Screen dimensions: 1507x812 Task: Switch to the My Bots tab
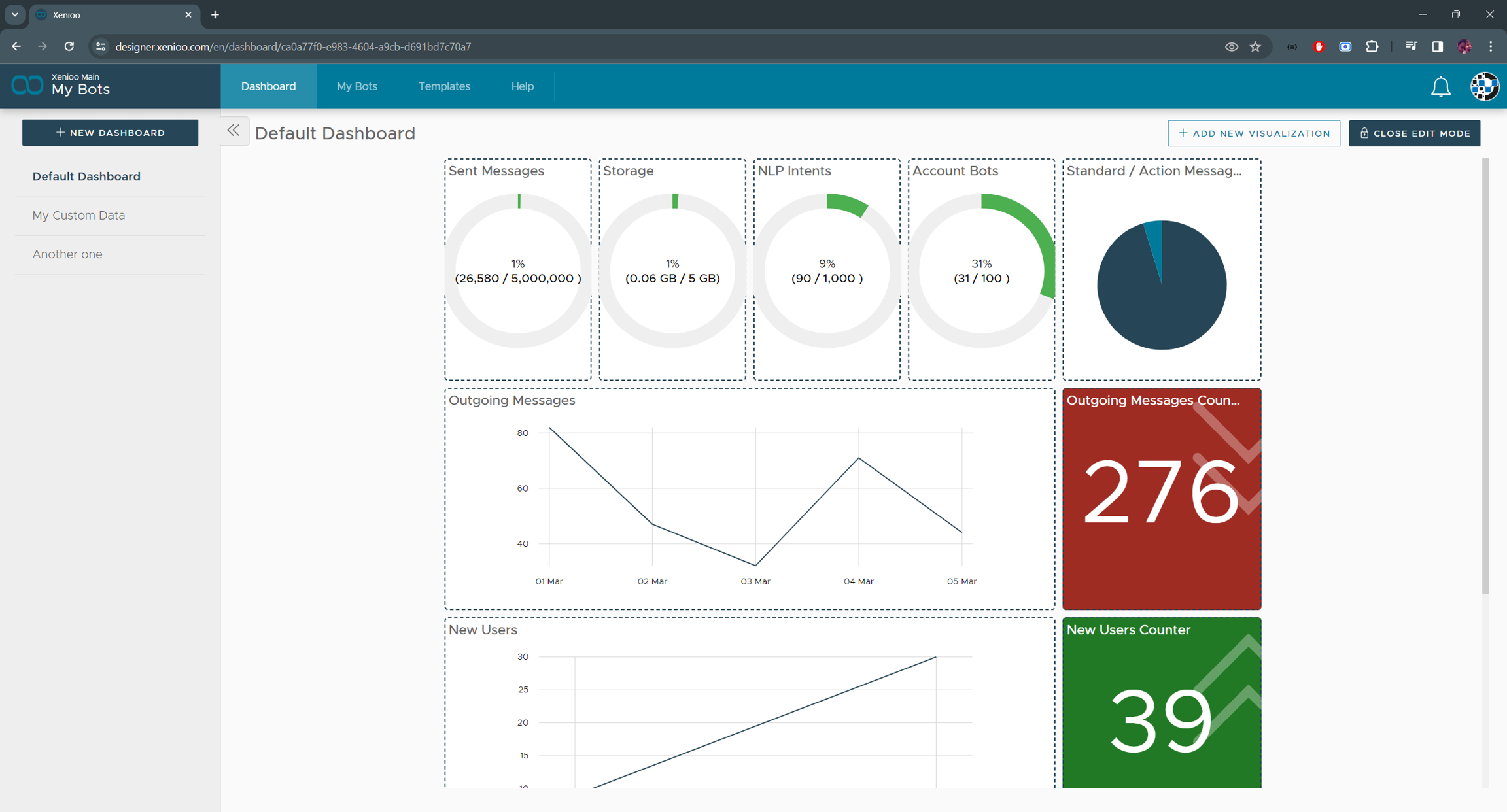pos(357,86)
